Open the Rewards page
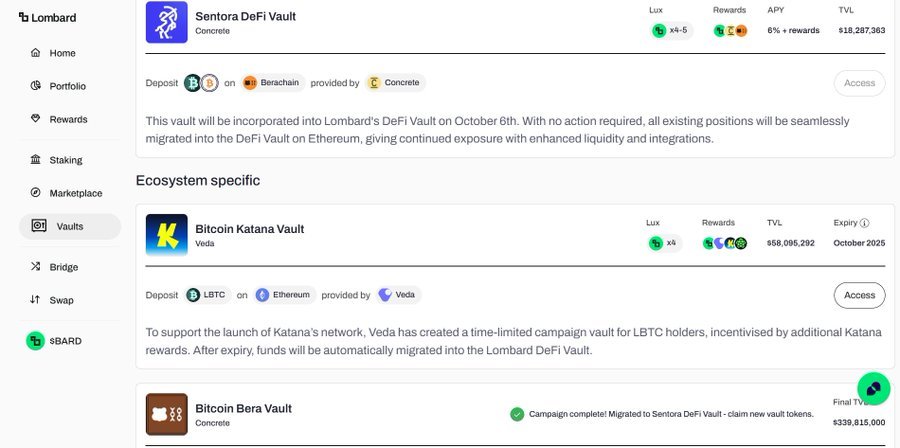 68,119
